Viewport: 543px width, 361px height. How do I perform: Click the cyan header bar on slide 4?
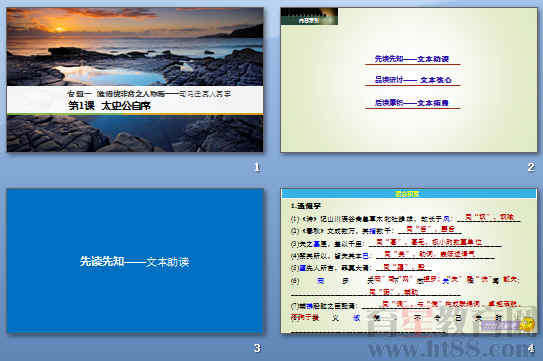click(409, 194)
